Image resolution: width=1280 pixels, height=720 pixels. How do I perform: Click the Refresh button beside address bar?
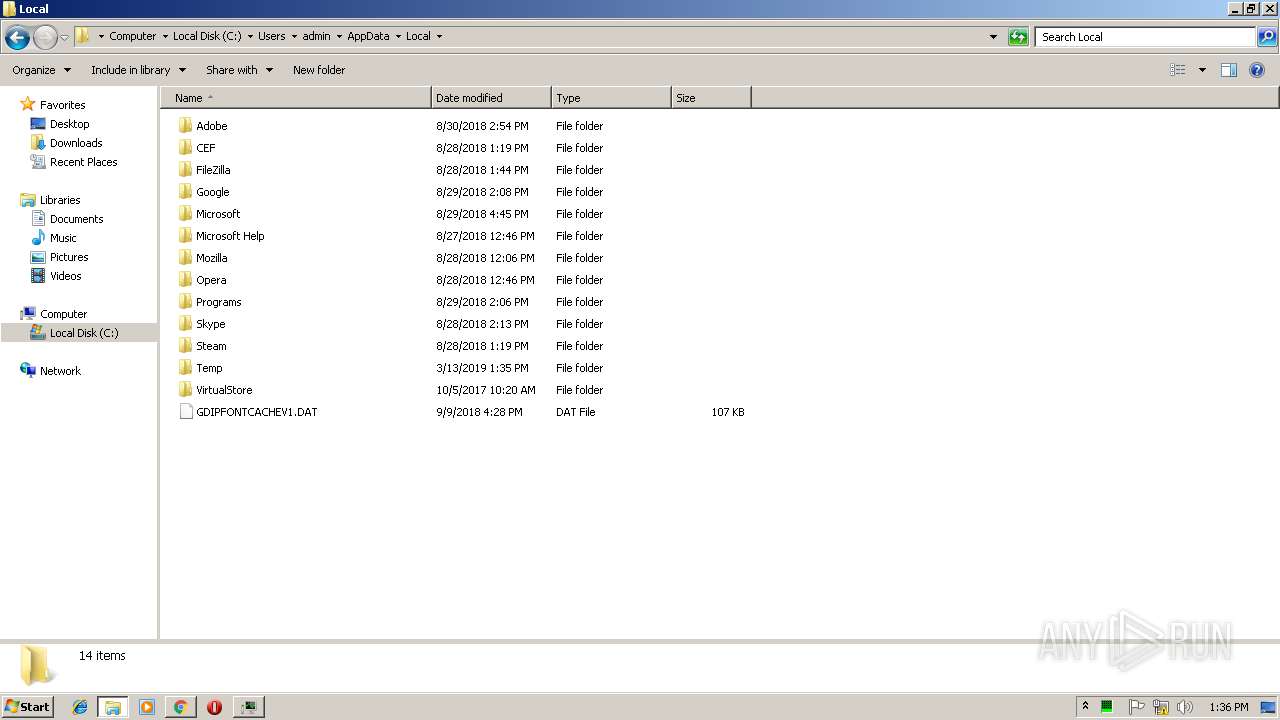pyautogui.click(x=1018, y=37)
